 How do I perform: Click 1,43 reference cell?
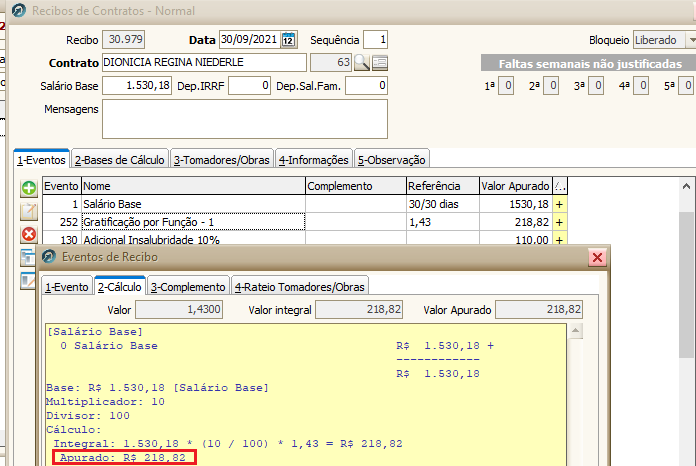point(443,222)
